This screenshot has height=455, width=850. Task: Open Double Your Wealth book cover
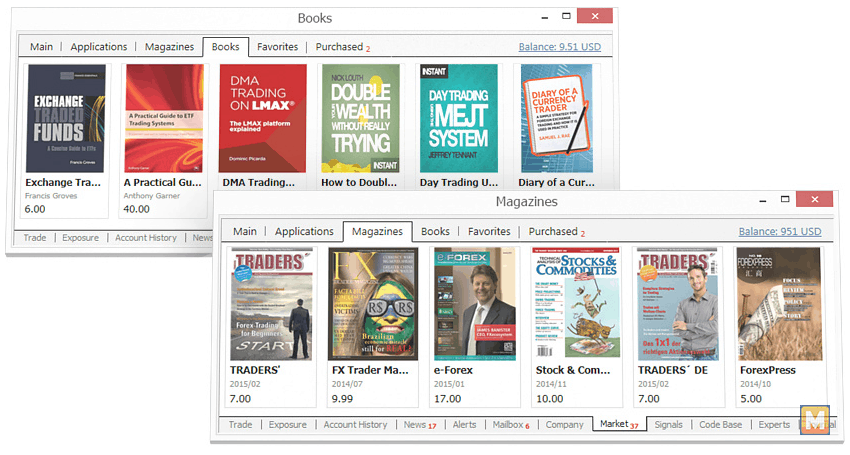[x=360, y=118]
